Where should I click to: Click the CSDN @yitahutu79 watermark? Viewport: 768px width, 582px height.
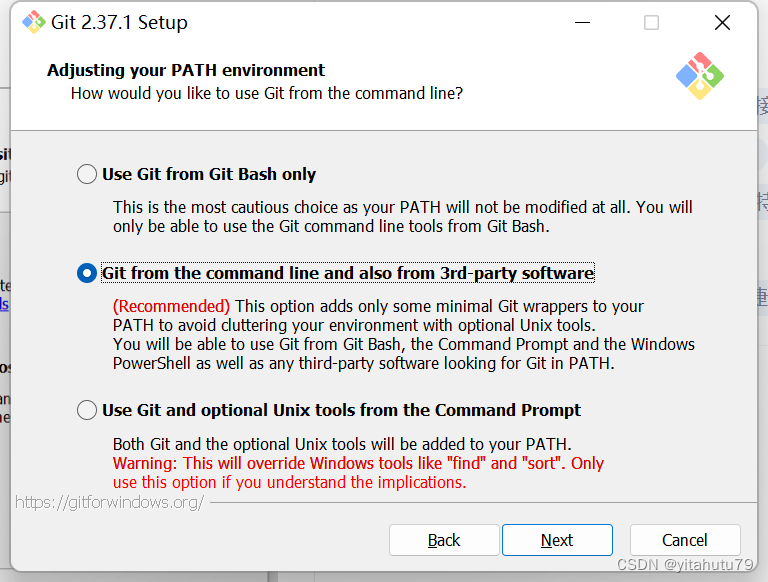click(x=684, y=565)
